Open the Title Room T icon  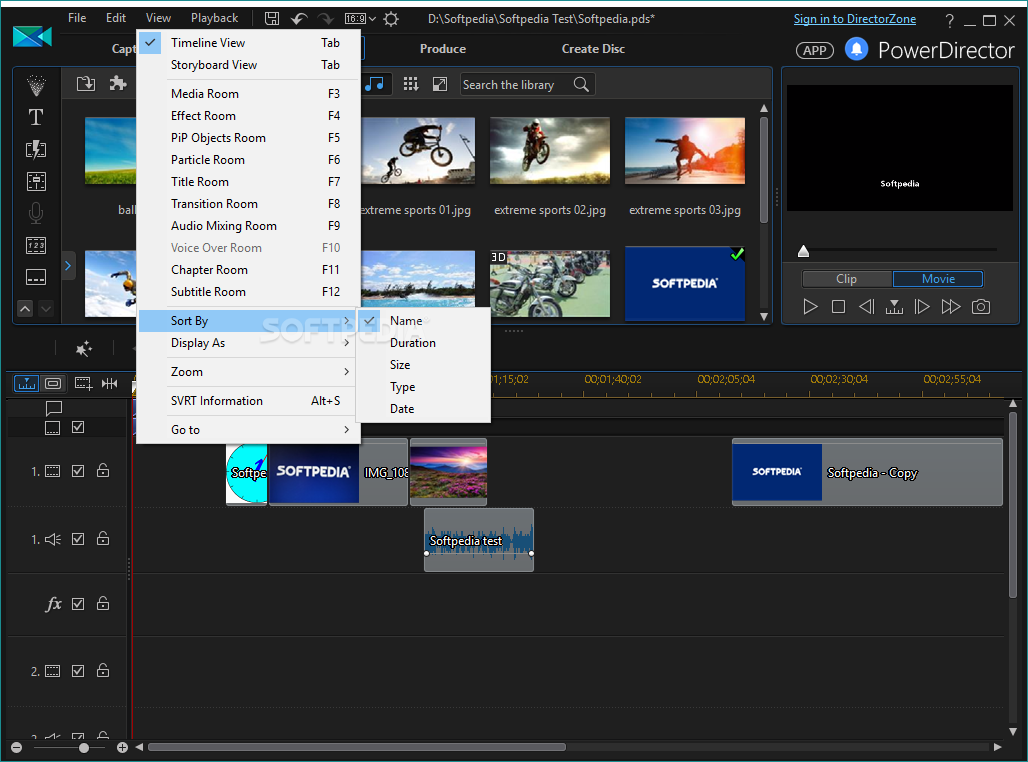click(x=36, y=117)
